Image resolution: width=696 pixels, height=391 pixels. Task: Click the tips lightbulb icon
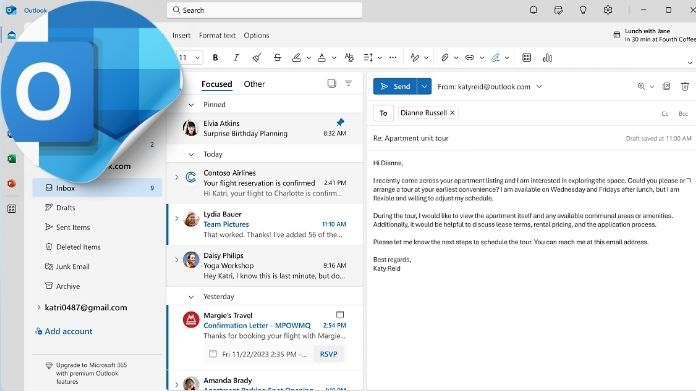[583, 10]
